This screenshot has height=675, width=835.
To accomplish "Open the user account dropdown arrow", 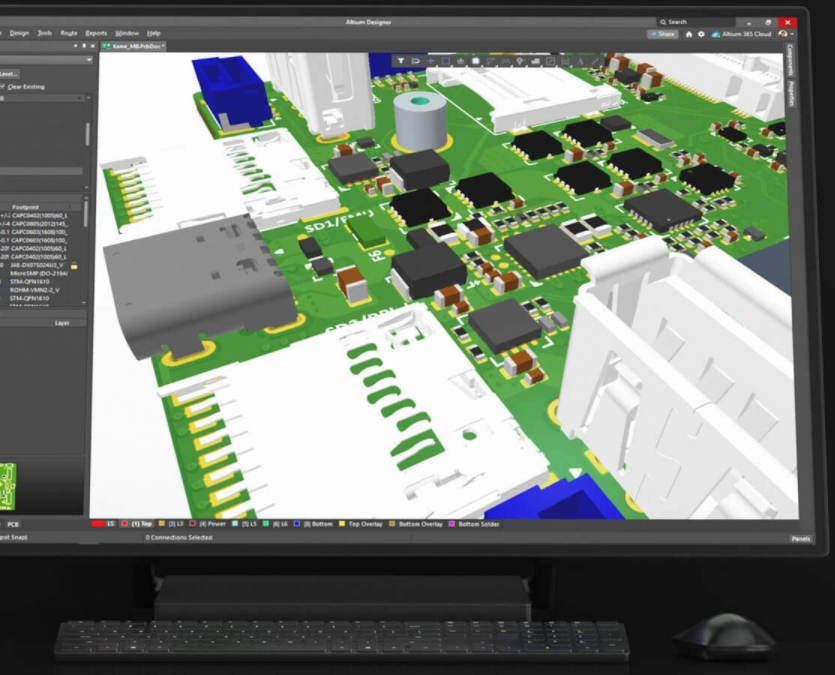I will coord(792,34).
